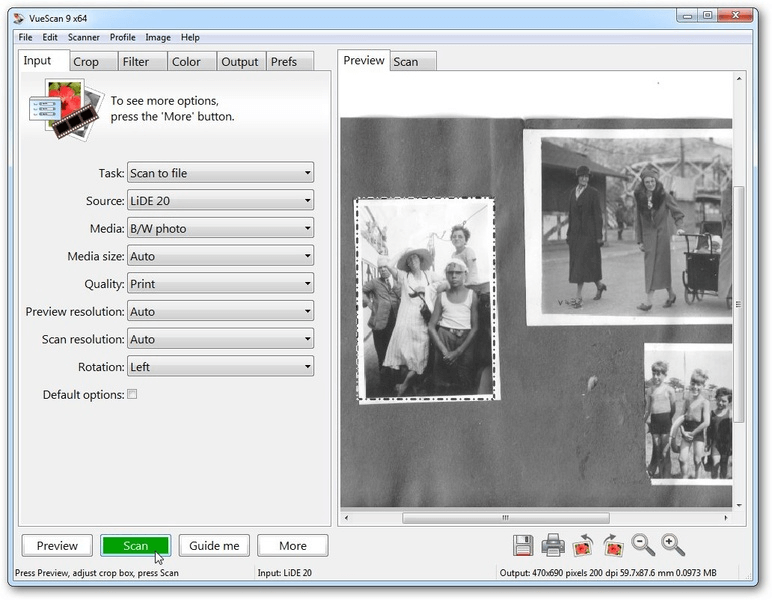The image size is (772, 600).
Task: Click the printer icon
Action: pyautogui.click(x=553, y=545)
